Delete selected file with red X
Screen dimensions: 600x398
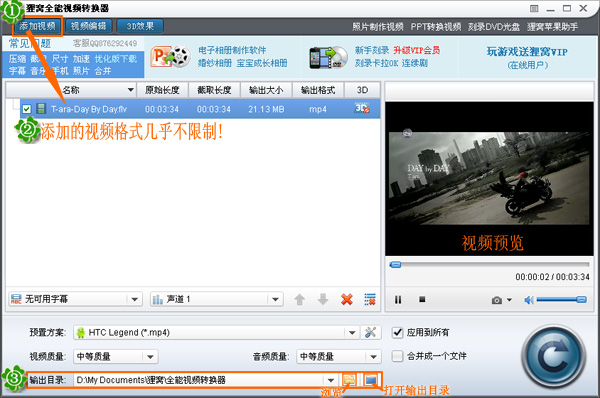tap(347, 299)
